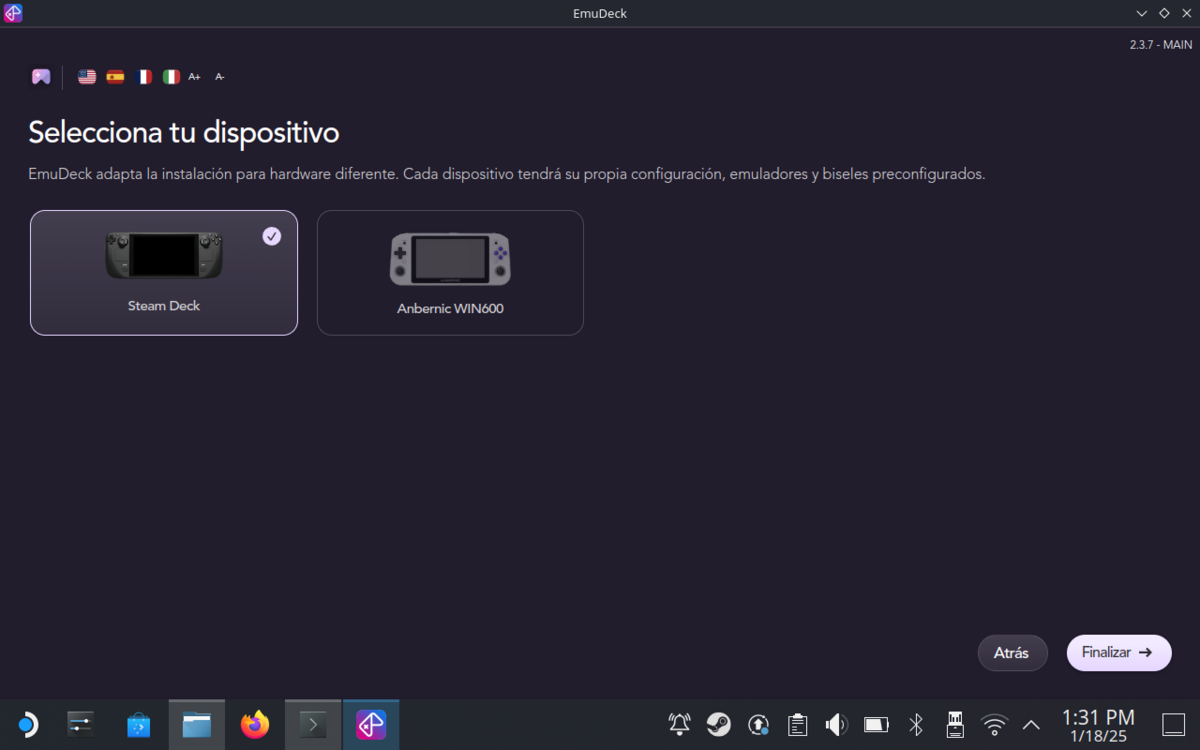Decrease font size with A- button

point(220,77)
